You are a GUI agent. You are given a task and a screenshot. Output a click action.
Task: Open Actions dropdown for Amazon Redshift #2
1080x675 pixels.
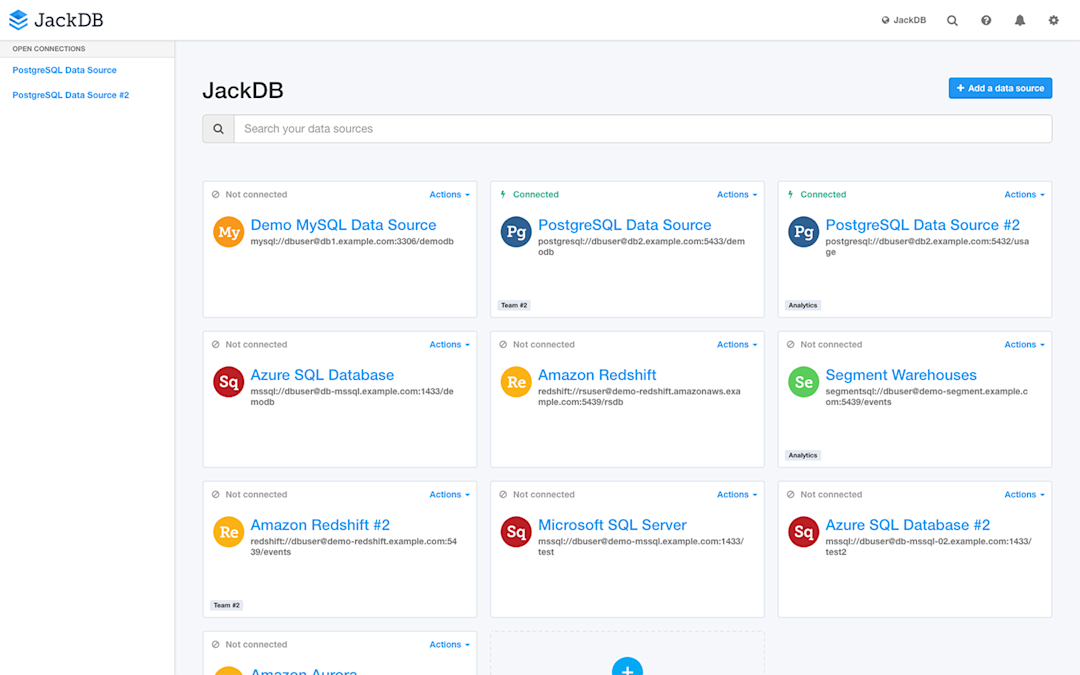(x=449, y=495)
